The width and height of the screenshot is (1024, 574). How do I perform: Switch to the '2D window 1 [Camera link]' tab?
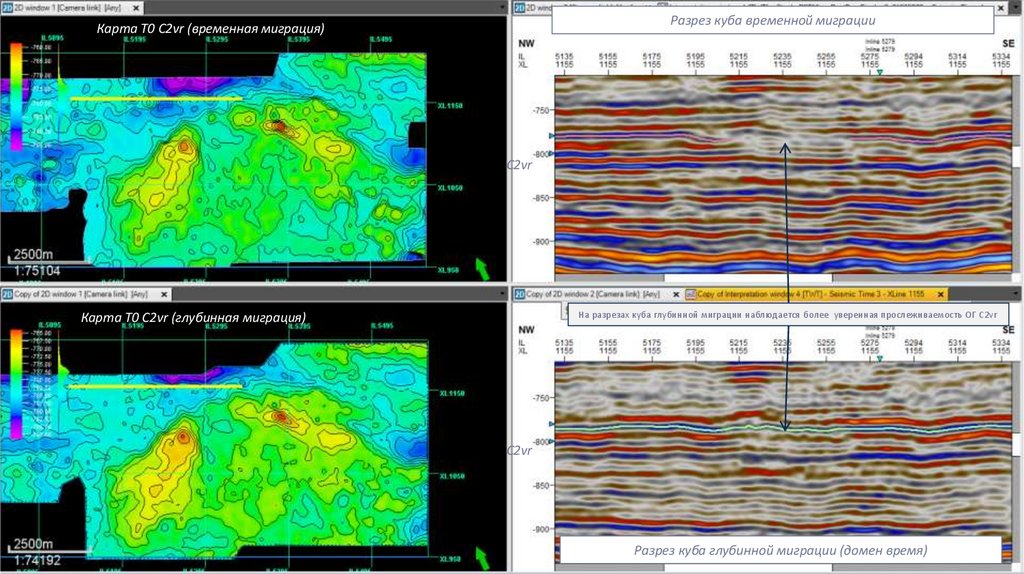click(x=72, y=8)
